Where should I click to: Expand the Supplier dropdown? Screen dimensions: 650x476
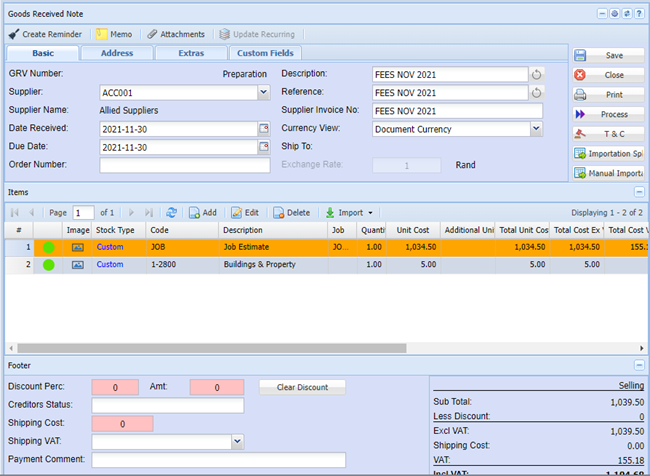pyautogui.click(x=264, y=93)
